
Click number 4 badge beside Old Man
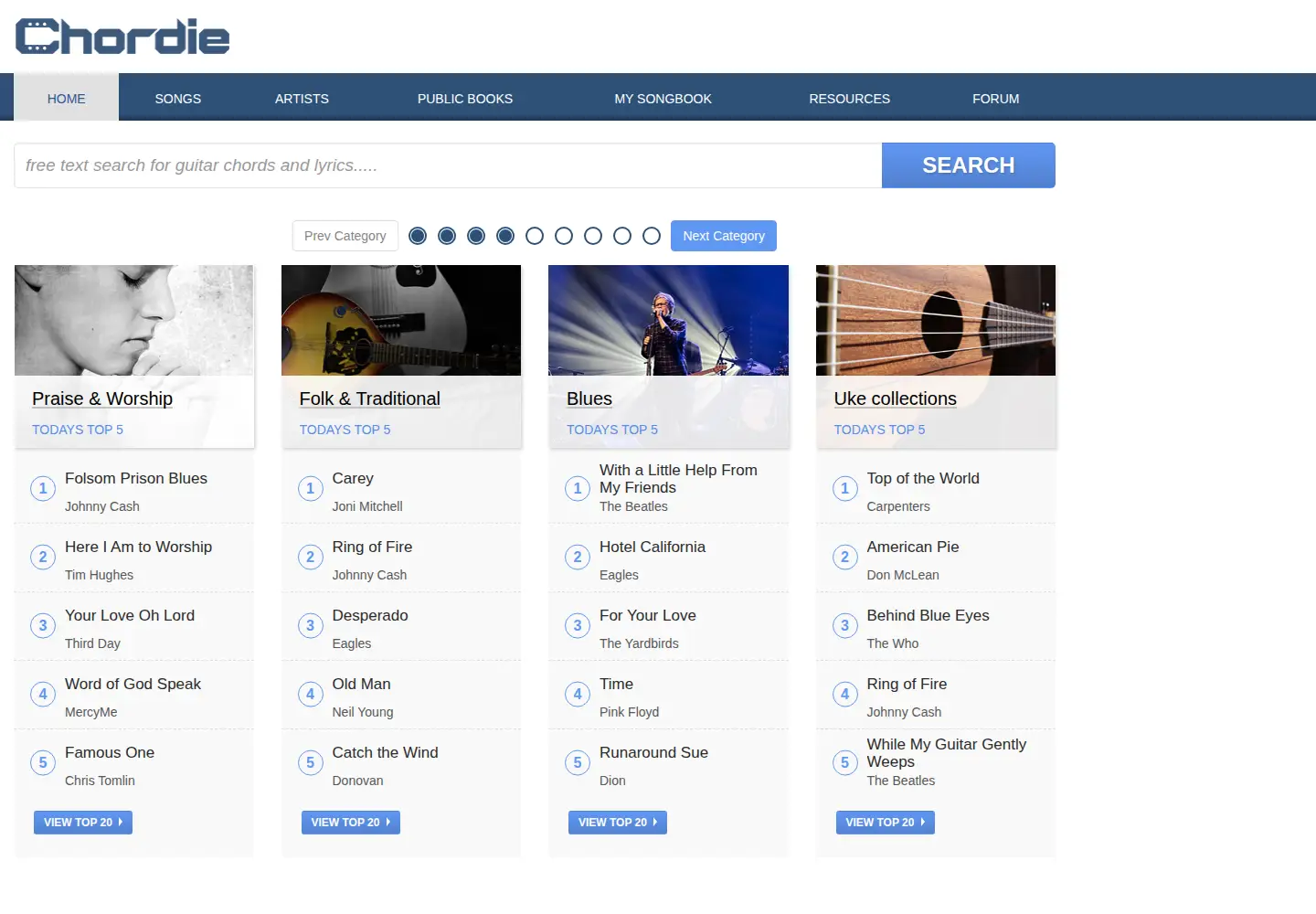coord(311,695)
